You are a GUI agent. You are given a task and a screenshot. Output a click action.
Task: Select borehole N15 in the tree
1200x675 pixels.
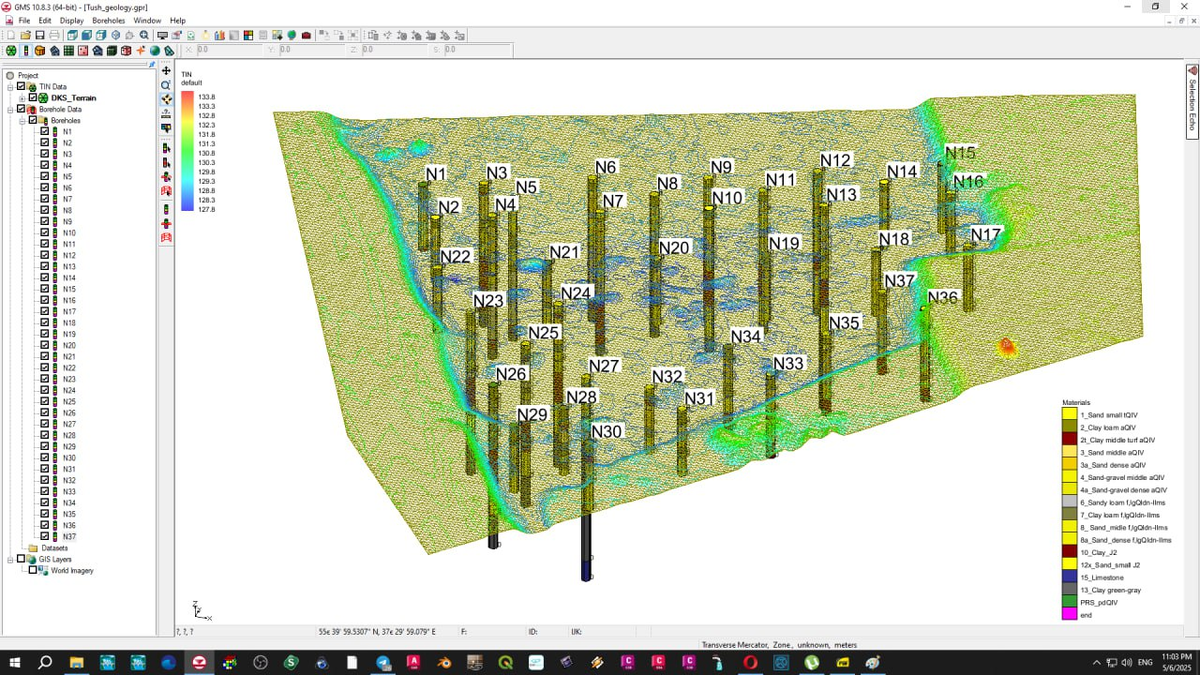point(69,289)
